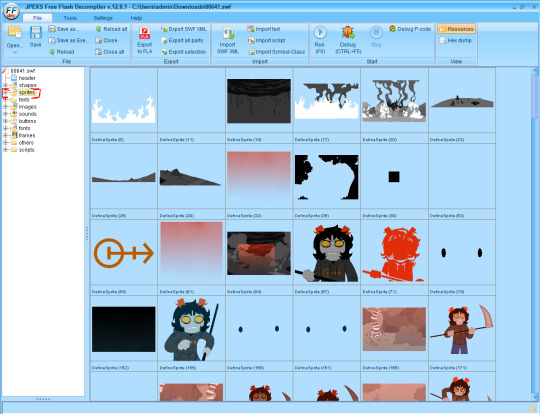This screenshot has height=414, width=540.
Task: Click the warning icon in status bar
Action: point(532,407)
